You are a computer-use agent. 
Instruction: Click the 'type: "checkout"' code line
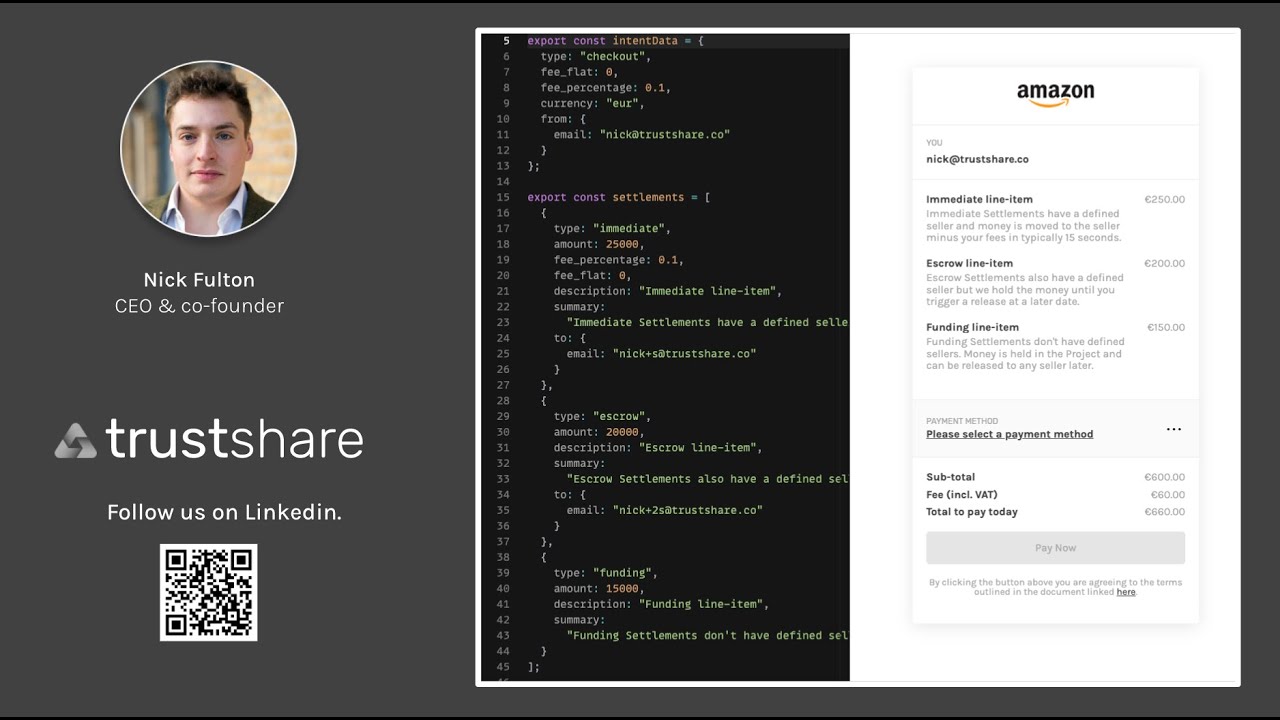click(596, 56)
